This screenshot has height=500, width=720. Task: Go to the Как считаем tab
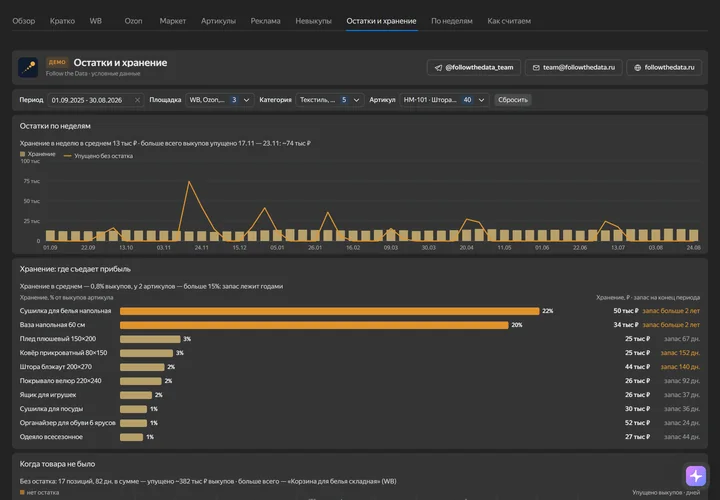click(x=509, y=21)
